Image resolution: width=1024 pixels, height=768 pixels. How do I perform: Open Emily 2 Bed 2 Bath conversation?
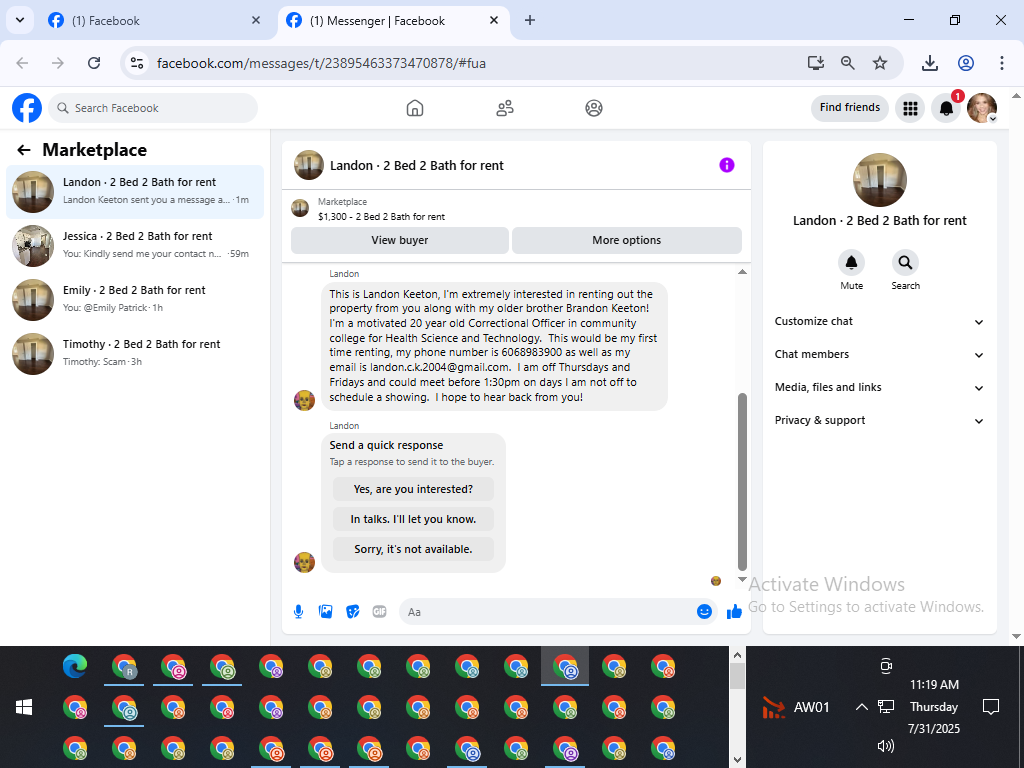click(135, 300)
